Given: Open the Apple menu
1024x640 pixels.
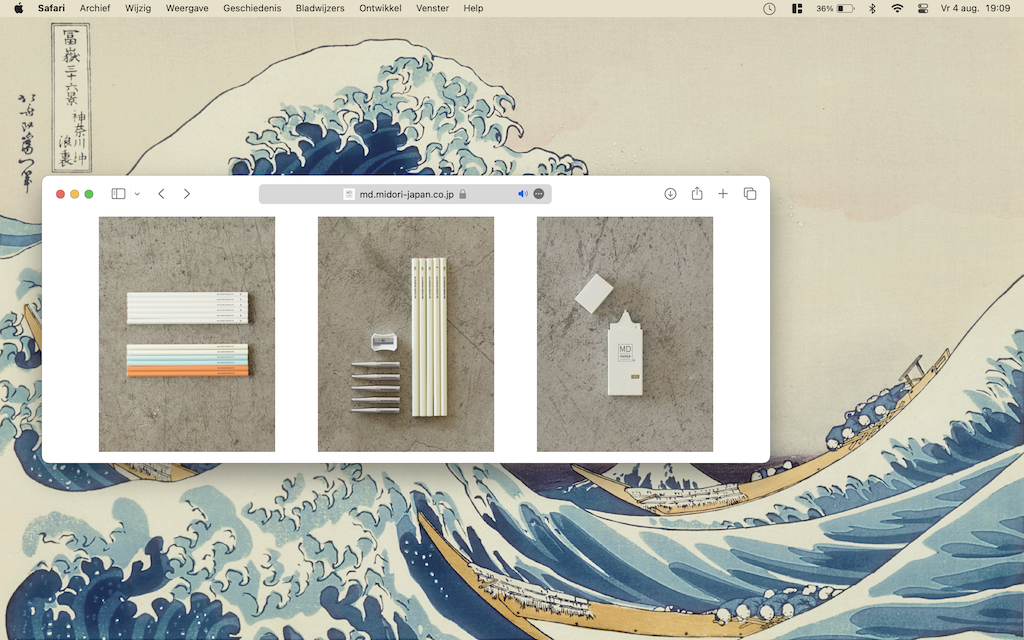Looking at the screenshot, I should 18,8.
